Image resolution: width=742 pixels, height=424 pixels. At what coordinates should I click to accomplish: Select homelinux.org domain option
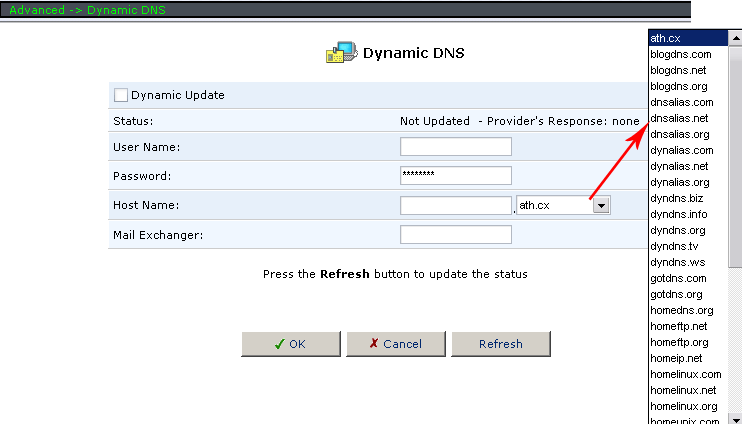683,406
